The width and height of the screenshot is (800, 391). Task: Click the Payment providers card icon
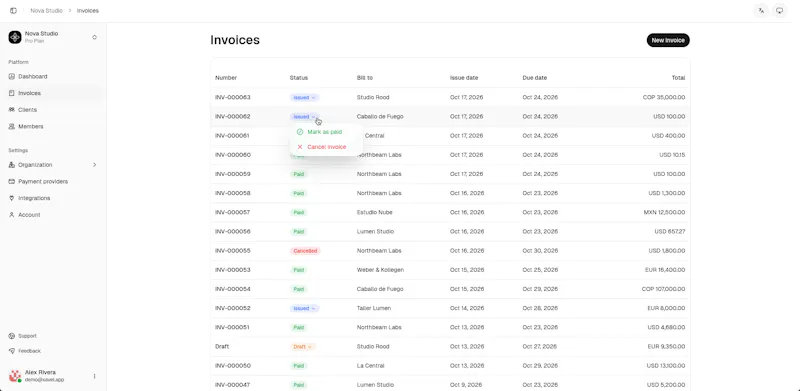(x=12, y=182)
